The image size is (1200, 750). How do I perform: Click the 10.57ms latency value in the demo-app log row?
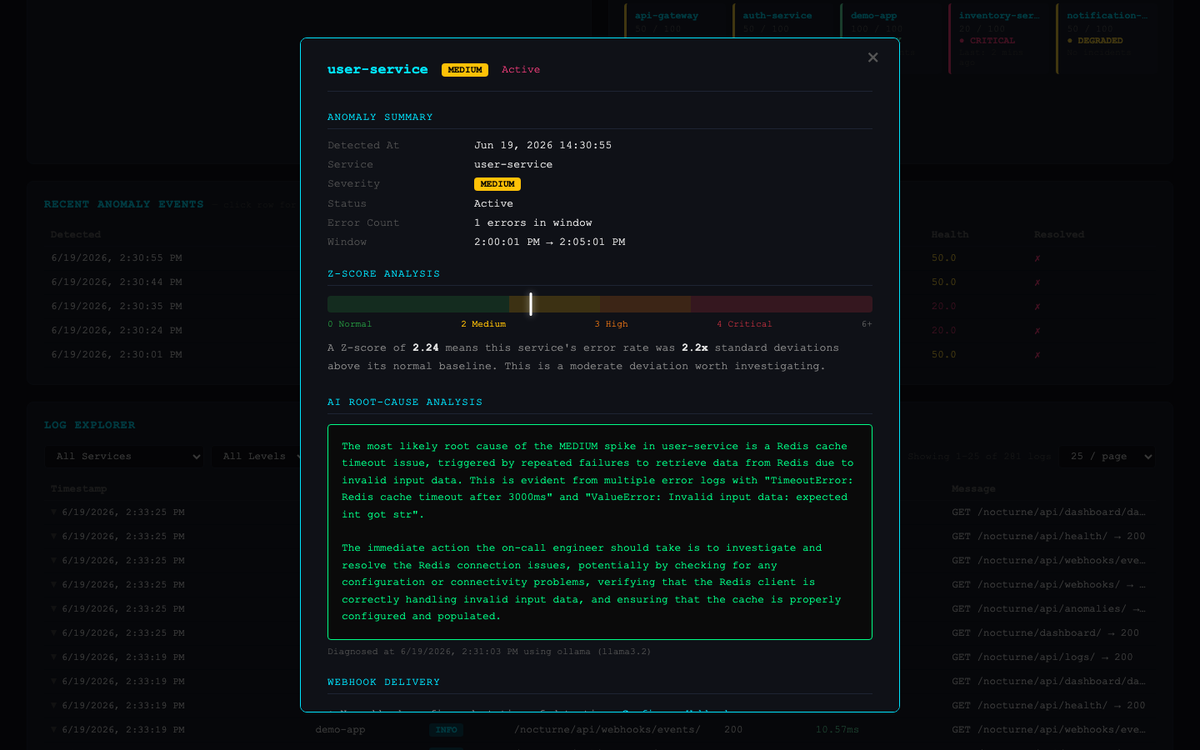[836, 730]
